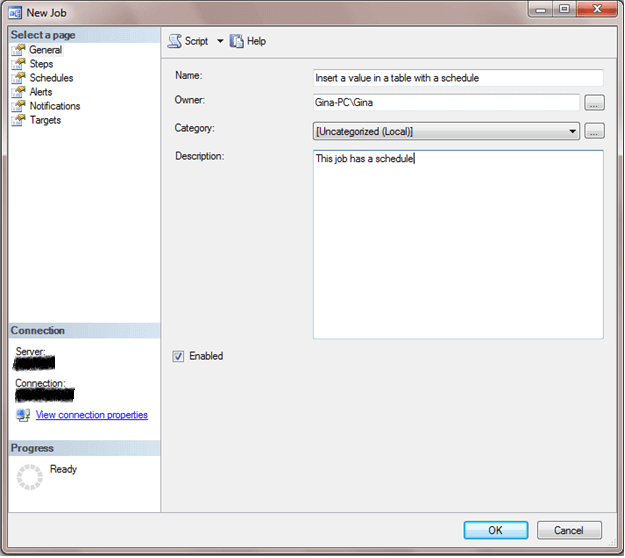Focus the job Name field
Screen dimensions: 625x558
[458, 78]
